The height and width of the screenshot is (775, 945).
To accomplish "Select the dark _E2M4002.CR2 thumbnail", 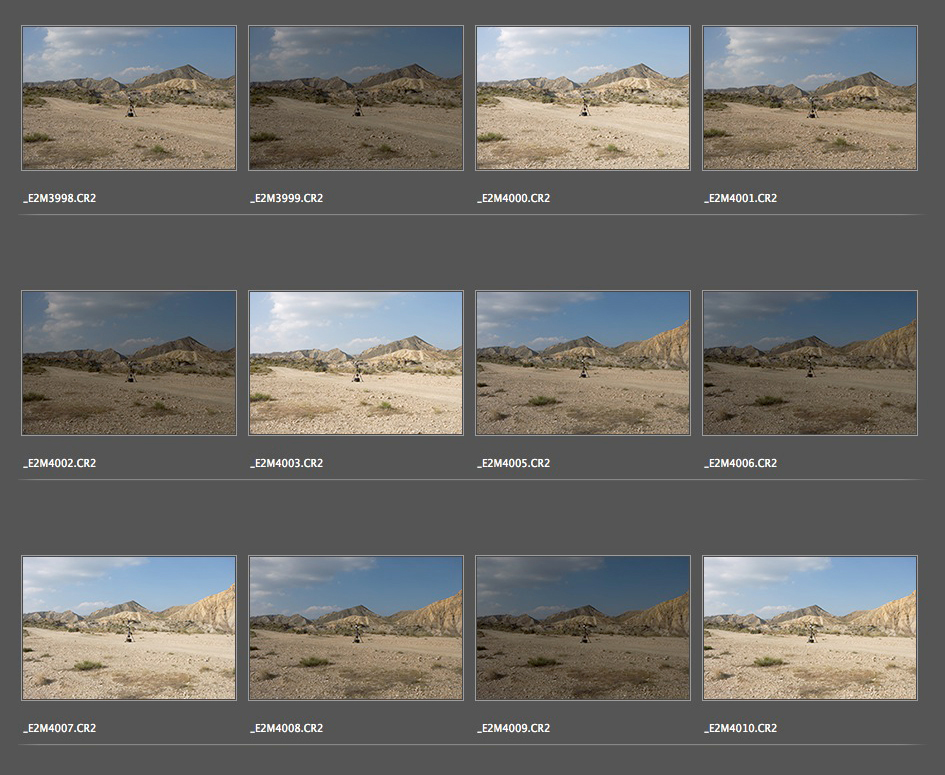I will [129, 363].
